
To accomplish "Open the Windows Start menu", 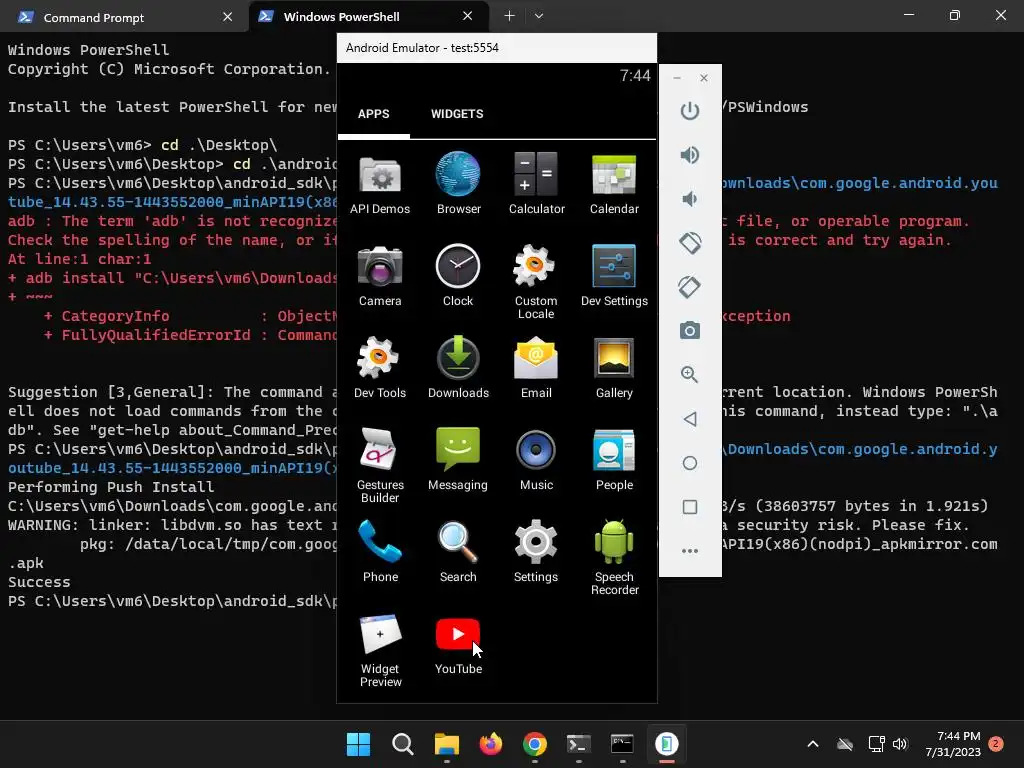I will (358, 744).
